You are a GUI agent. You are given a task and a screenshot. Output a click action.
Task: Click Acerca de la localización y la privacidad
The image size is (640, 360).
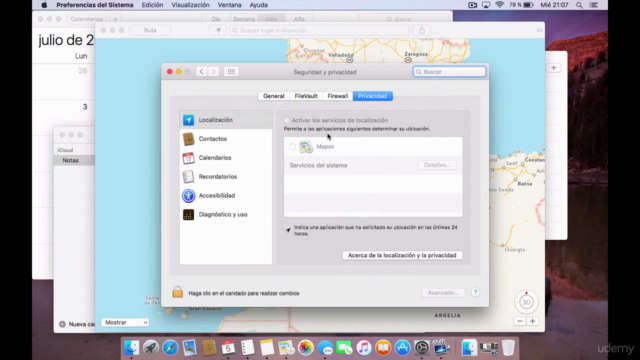pyautogui.click(x=402, y=255)
